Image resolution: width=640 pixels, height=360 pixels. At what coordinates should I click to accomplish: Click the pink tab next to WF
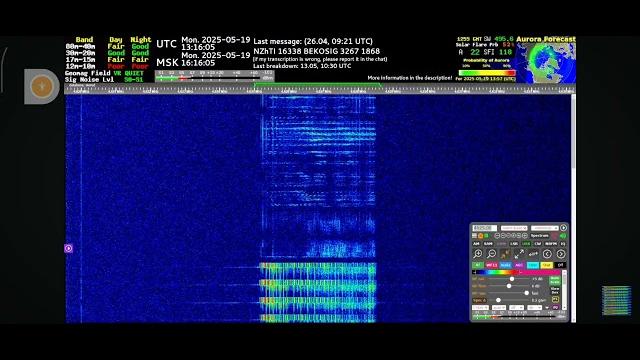pos(491,265)
